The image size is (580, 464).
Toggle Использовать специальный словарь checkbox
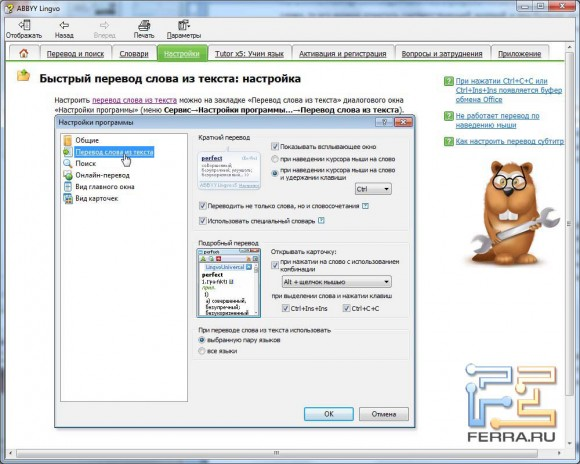tap(203, 221)
